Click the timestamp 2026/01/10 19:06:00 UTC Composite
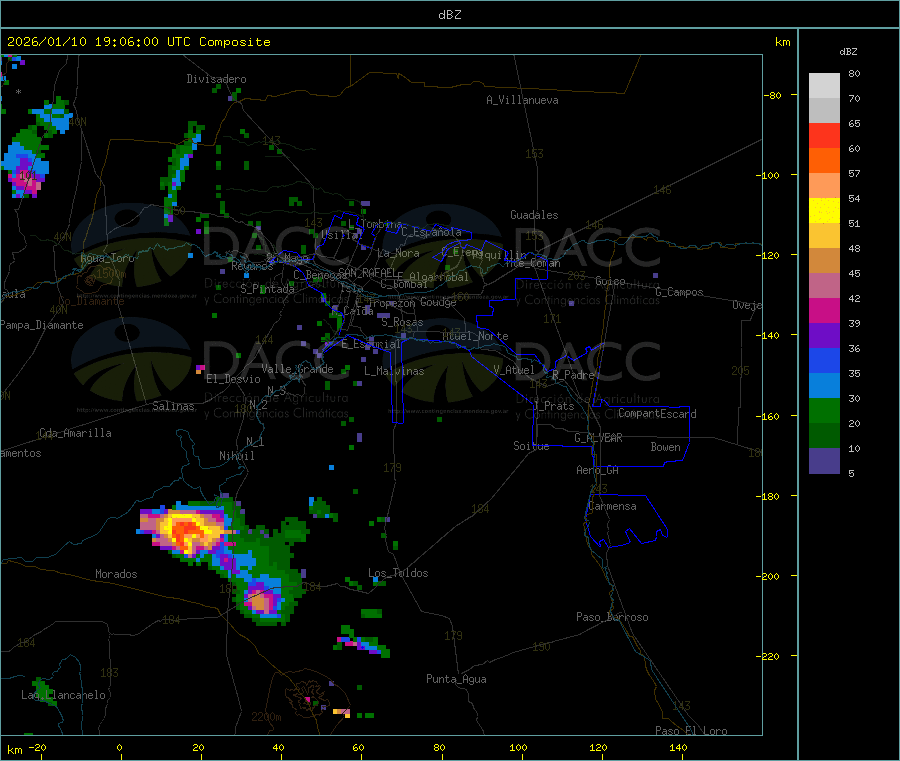This screenshot has width=900, height=761. tap(138, 42)
